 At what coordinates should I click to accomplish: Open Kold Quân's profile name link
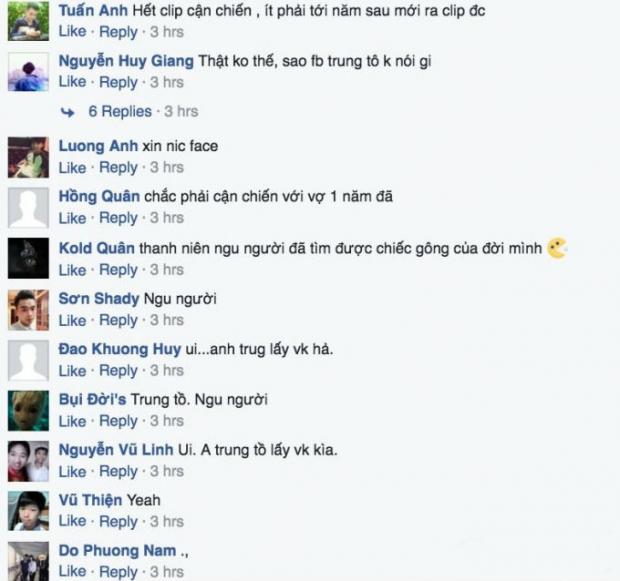tap(96, 248)
